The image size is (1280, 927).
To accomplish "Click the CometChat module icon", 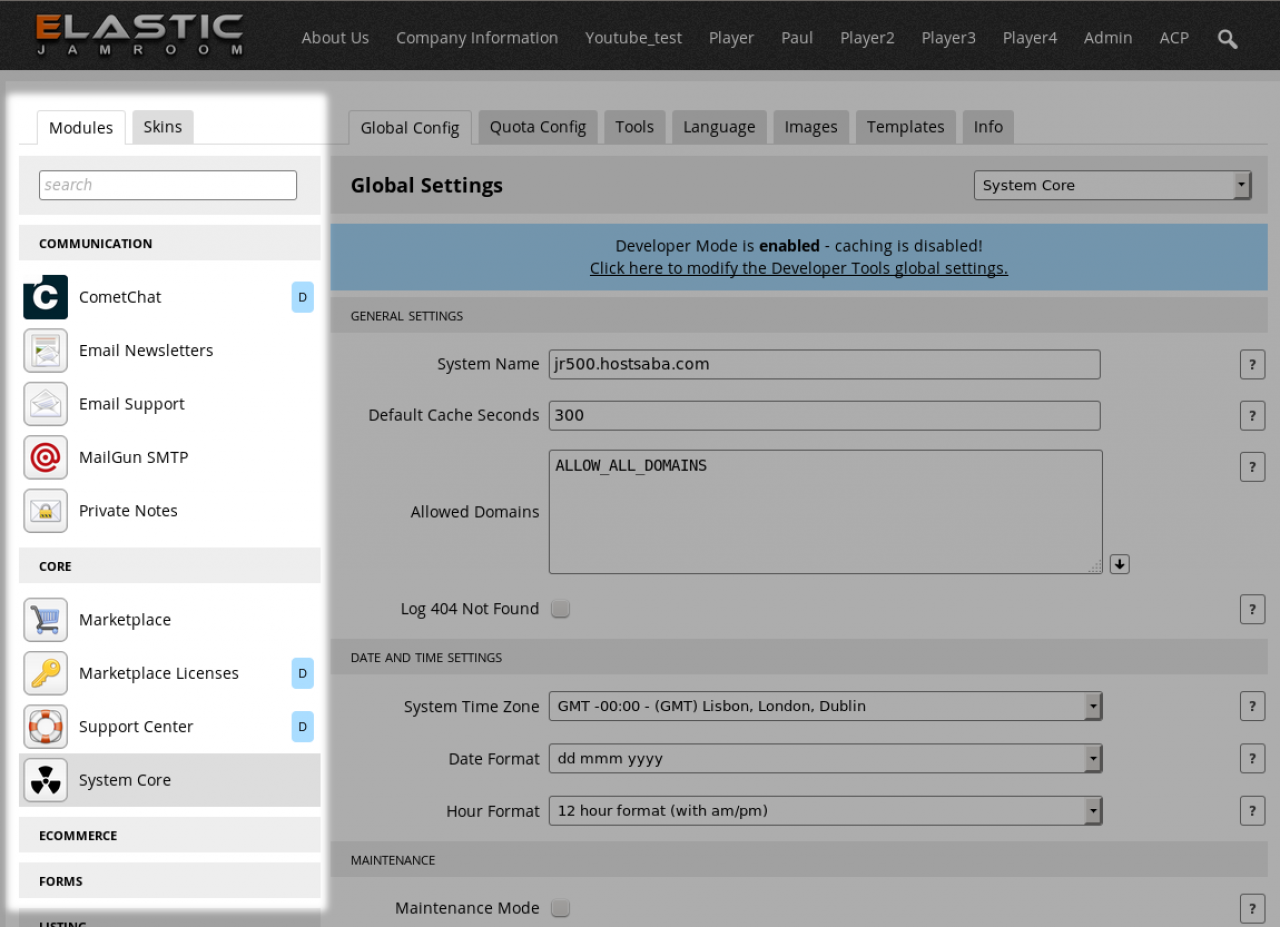I will (x=46, y=297).
